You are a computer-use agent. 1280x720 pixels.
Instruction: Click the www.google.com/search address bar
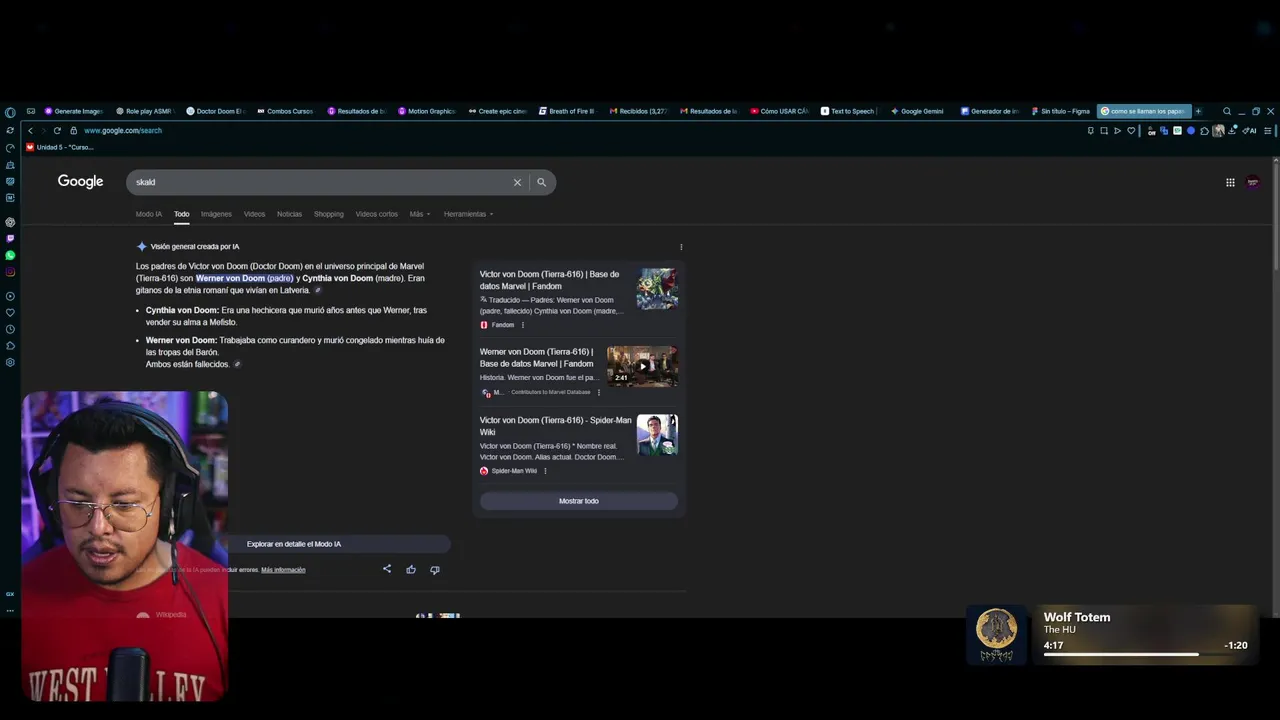[x=122, y=131]
